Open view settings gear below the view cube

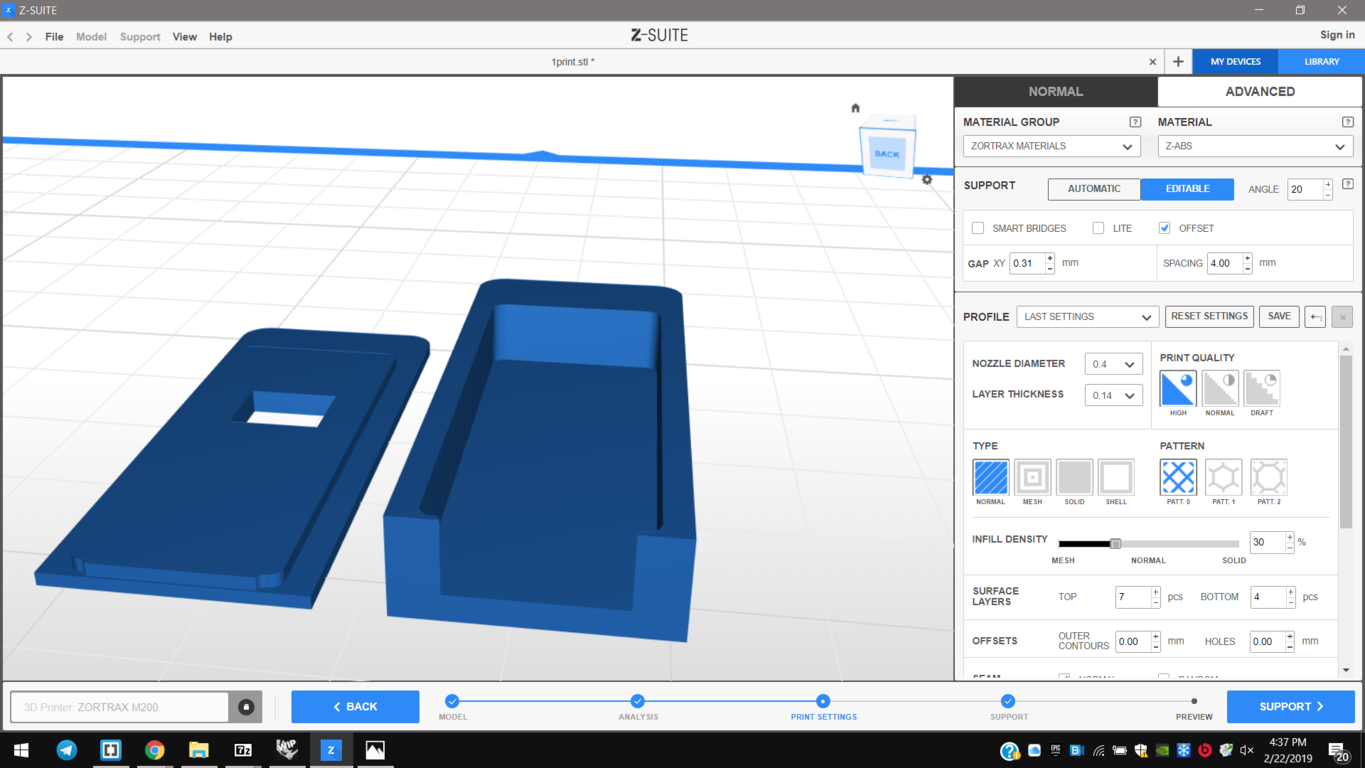click(x=927, y=180)
